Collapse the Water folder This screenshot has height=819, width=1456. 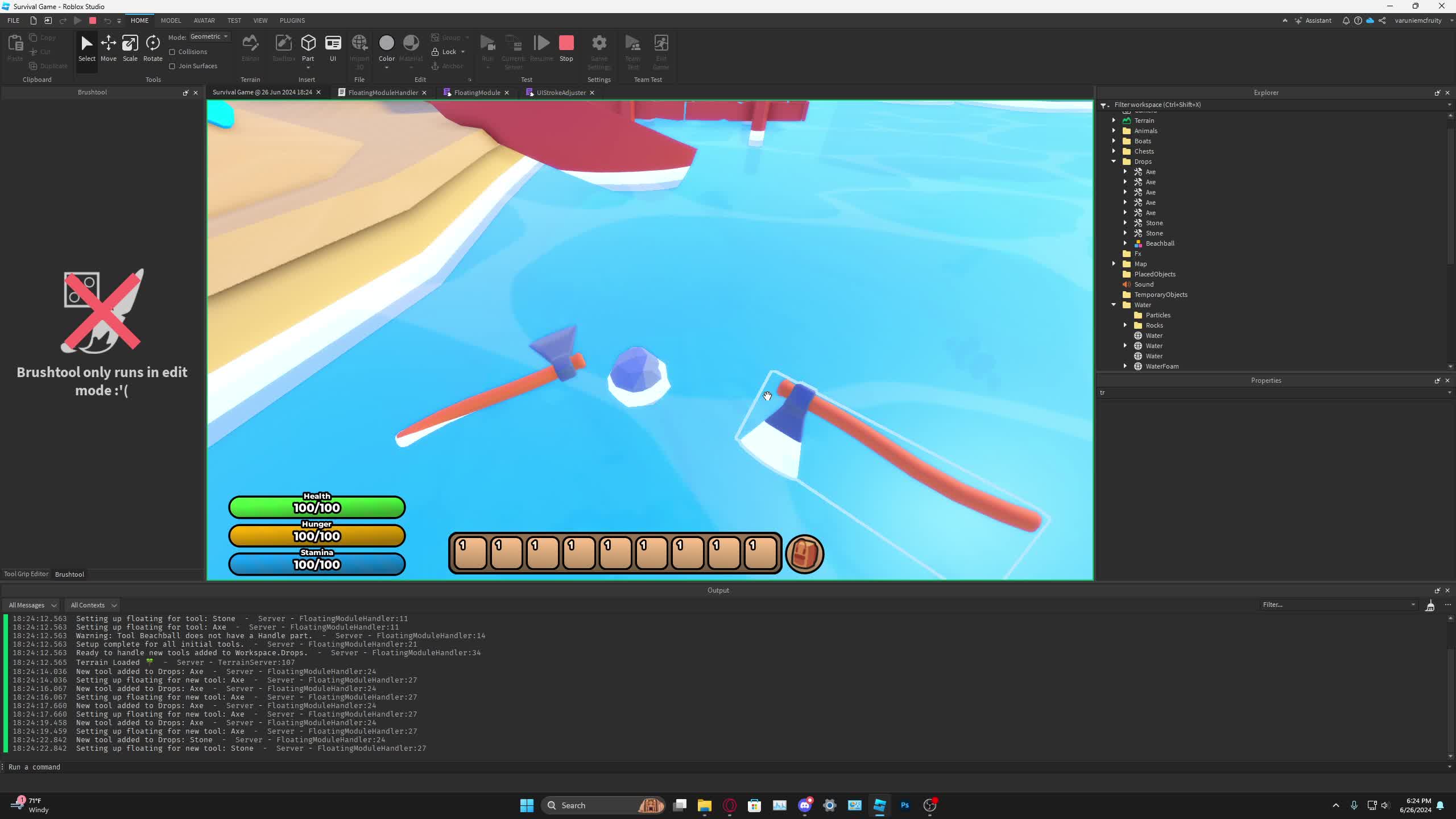point(1114,305)
